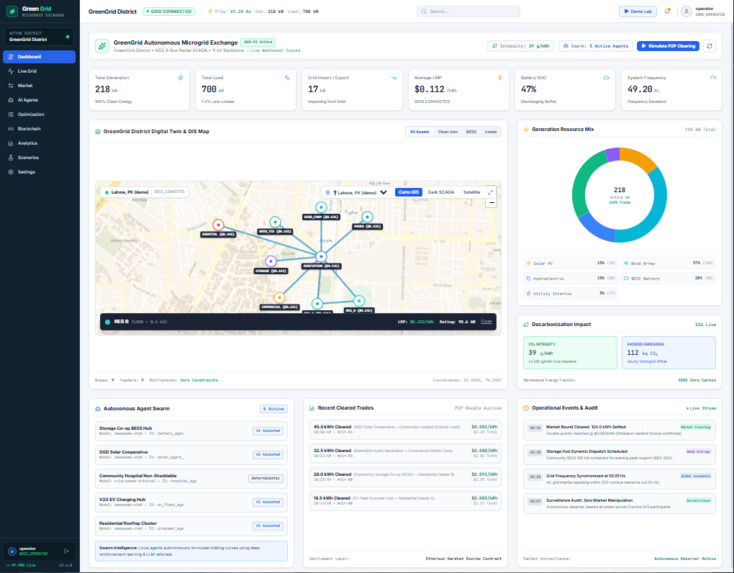734x573 pixels.
Task: Select Loads map filter
Action: coord(491,132)
